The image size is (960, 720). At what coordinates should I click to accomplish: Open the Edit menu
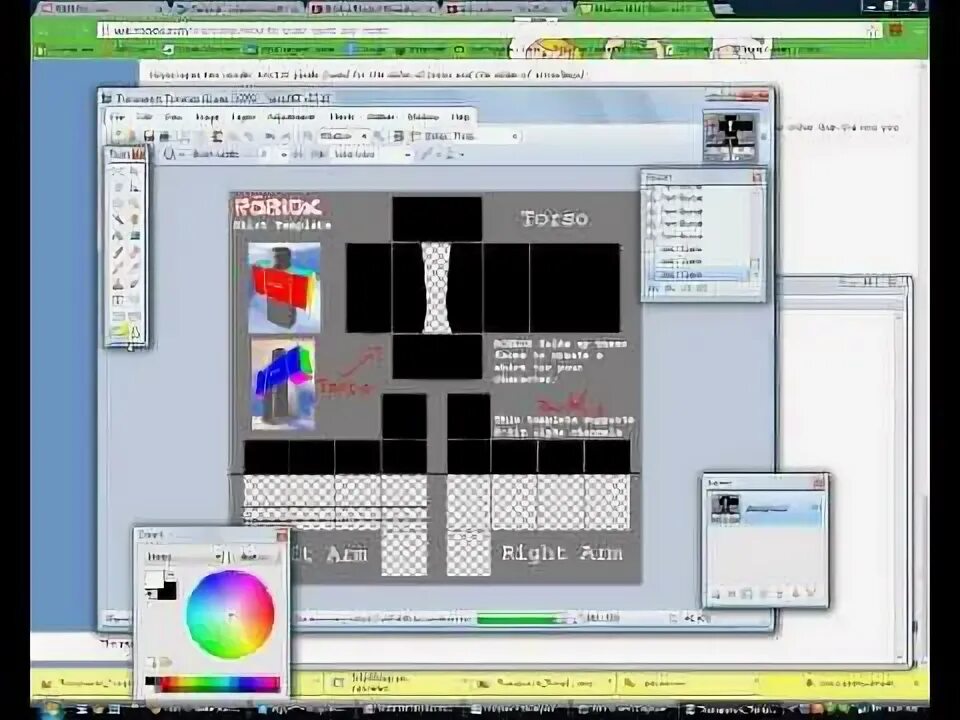(144, 116)
